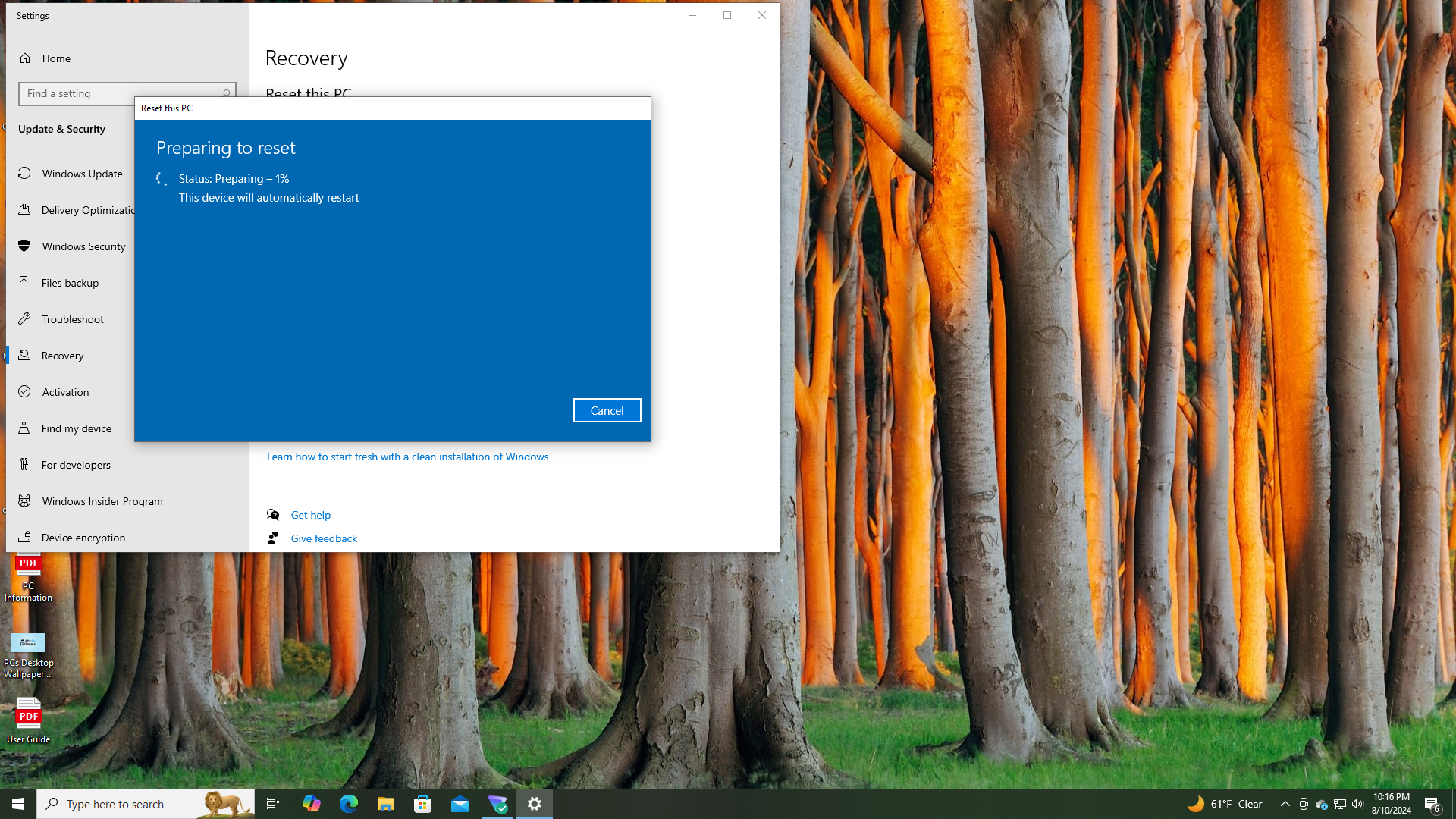Open the Microsoft Store taskbar icon
The image size is (1456, 819).
[422, 804]
